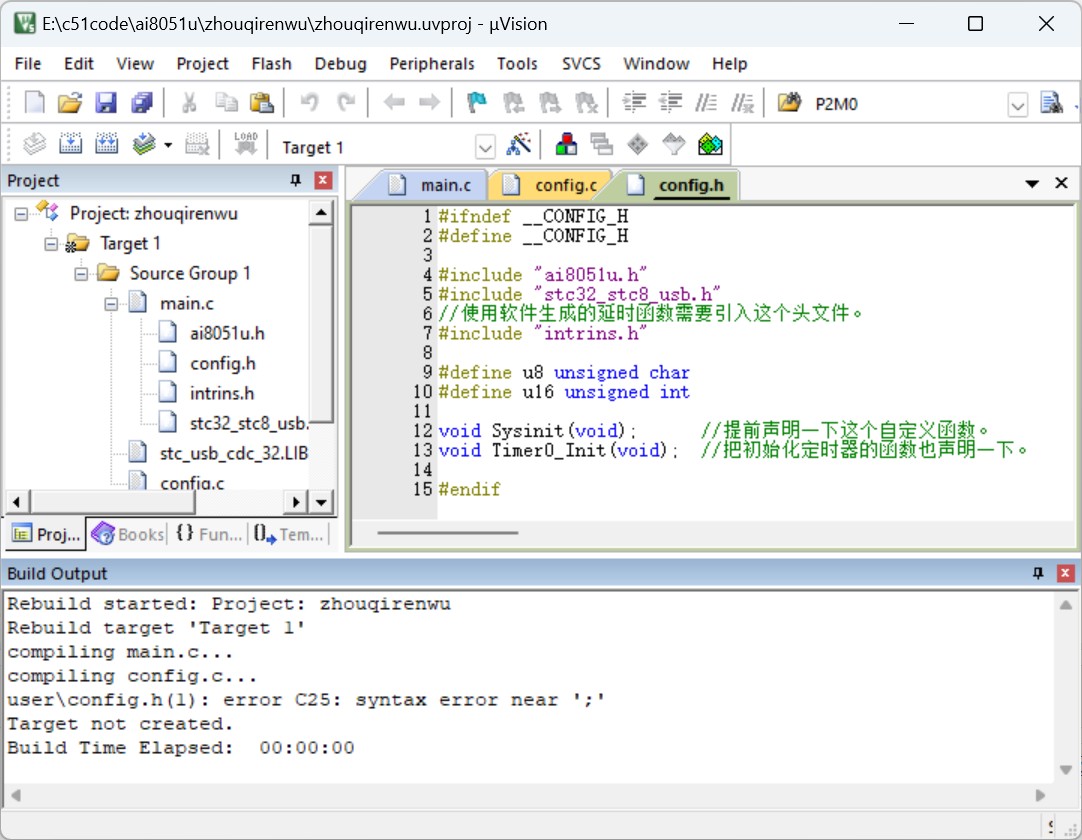Select ai8051u.h in the project tree
Screen dimensions: 1082x840
point(227,333)
